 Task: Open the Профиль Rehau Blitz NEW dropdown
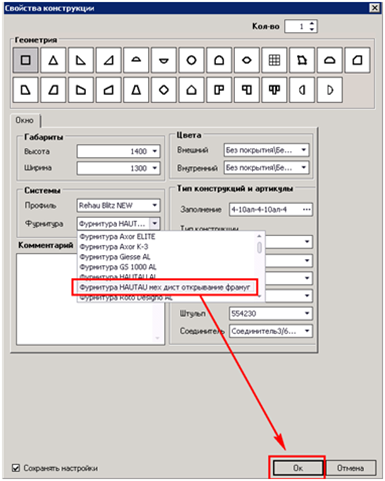coord(155,205)
